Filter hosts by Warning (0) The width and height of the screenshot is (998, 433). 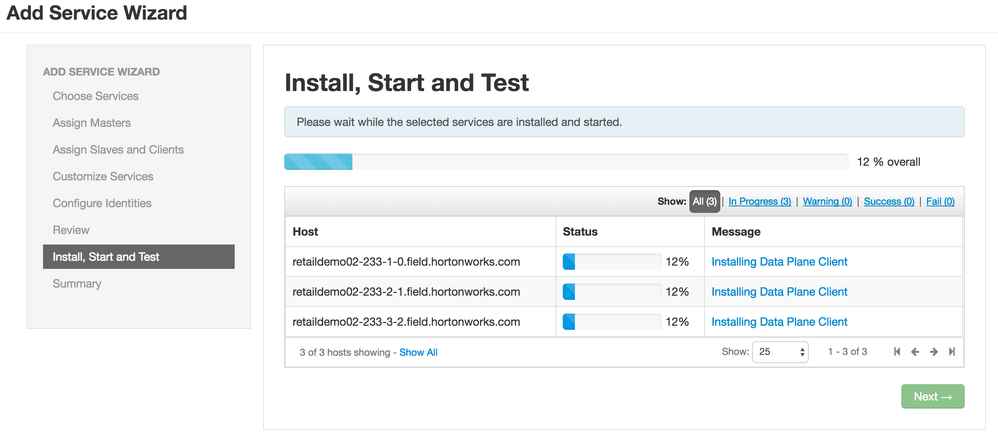[x=827, y=202]
